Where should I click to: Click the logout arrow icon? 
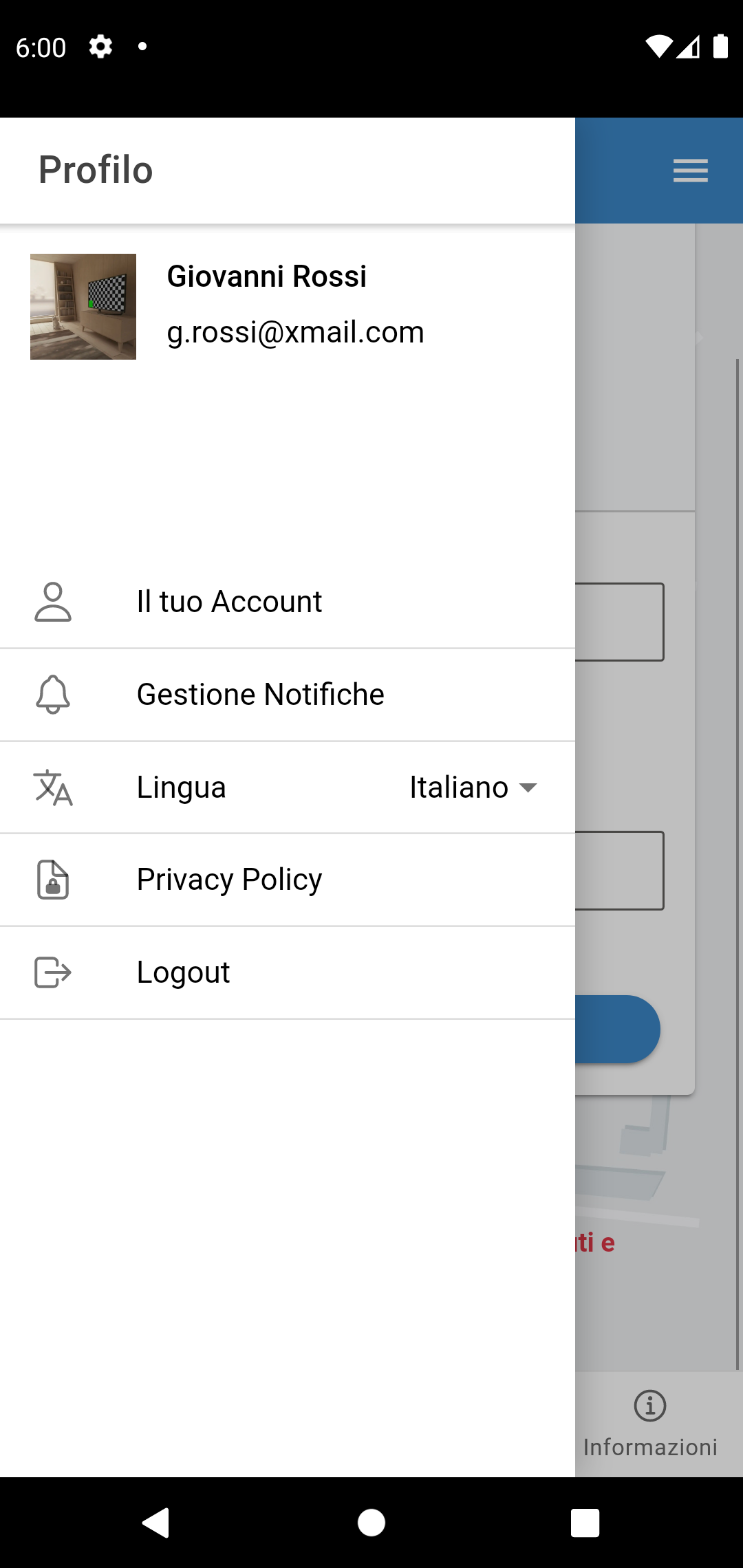pos(53,972)
